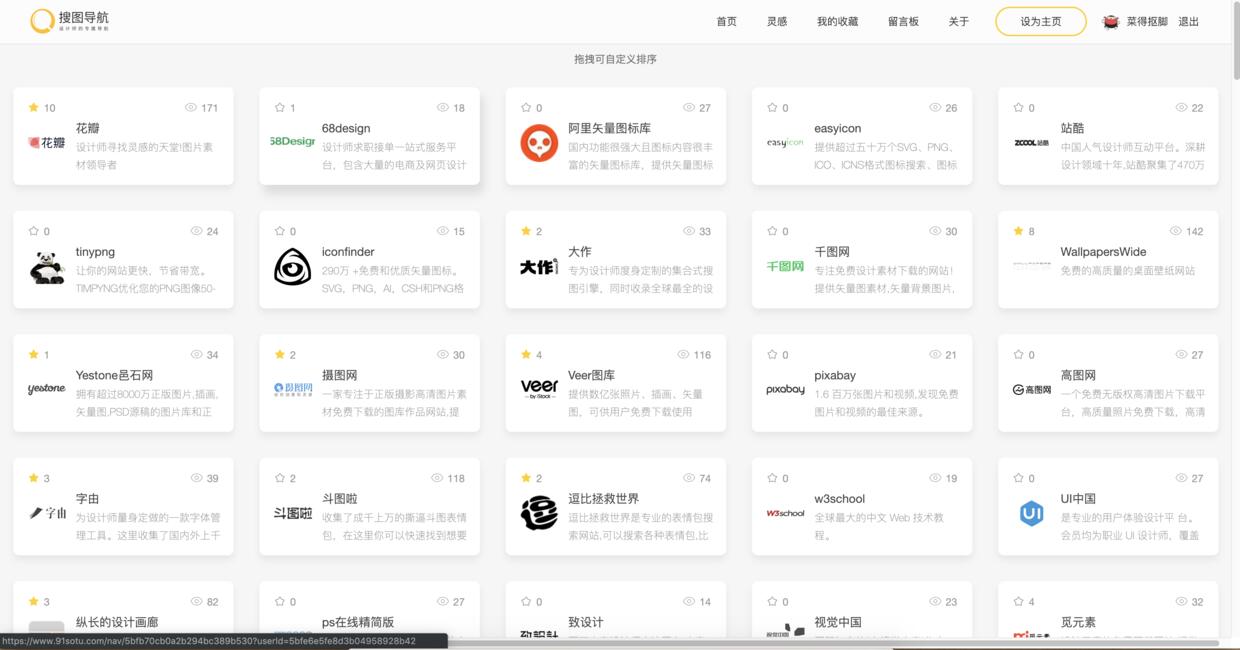Screen dimensions: 1240x650
Task: Unfavorite 花瓣 using its star
Action: point(33,108)
